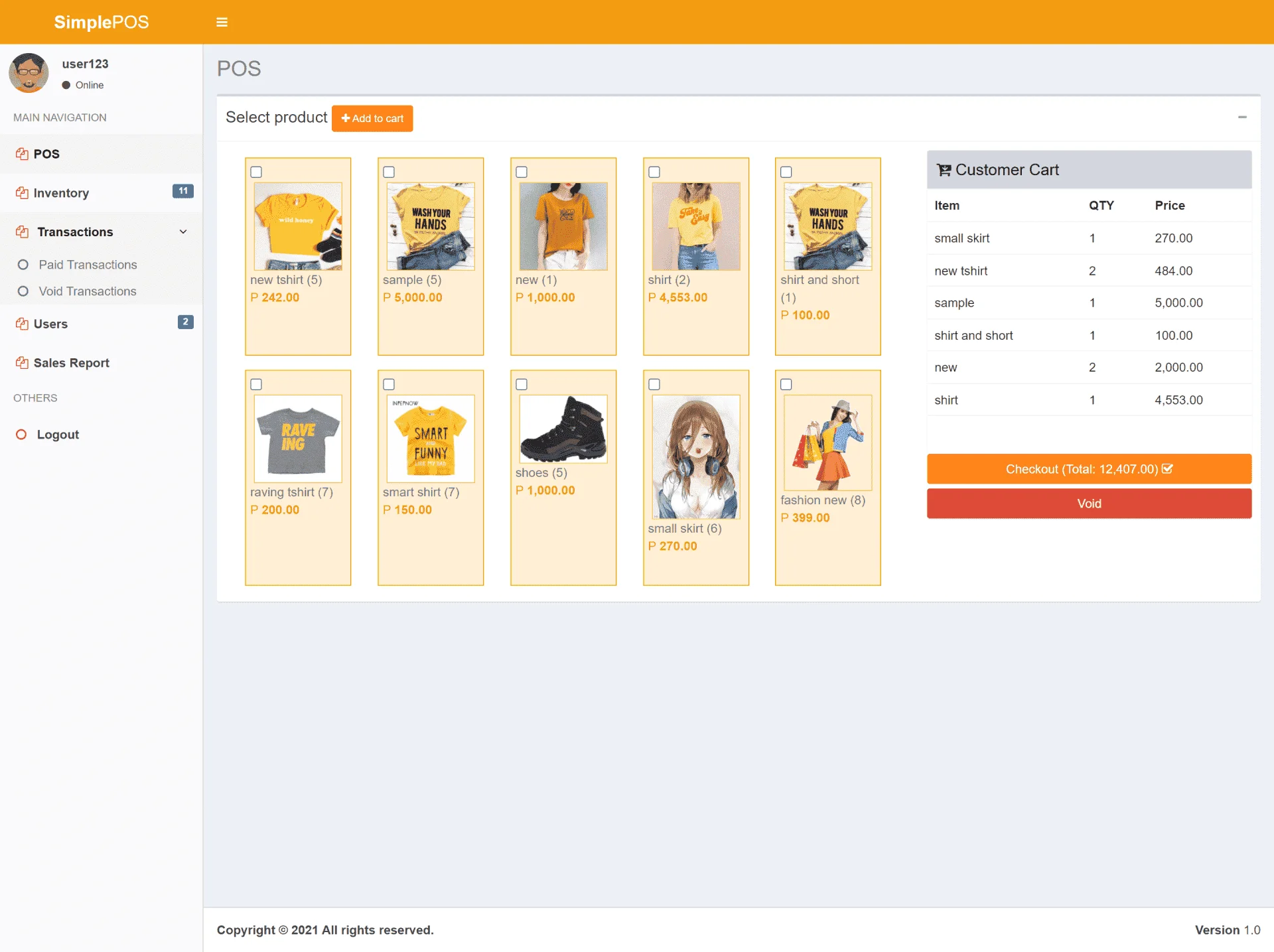Click the smart shirt product image
The width and height of the screenshot is (1274, 952).
(431, 439)
